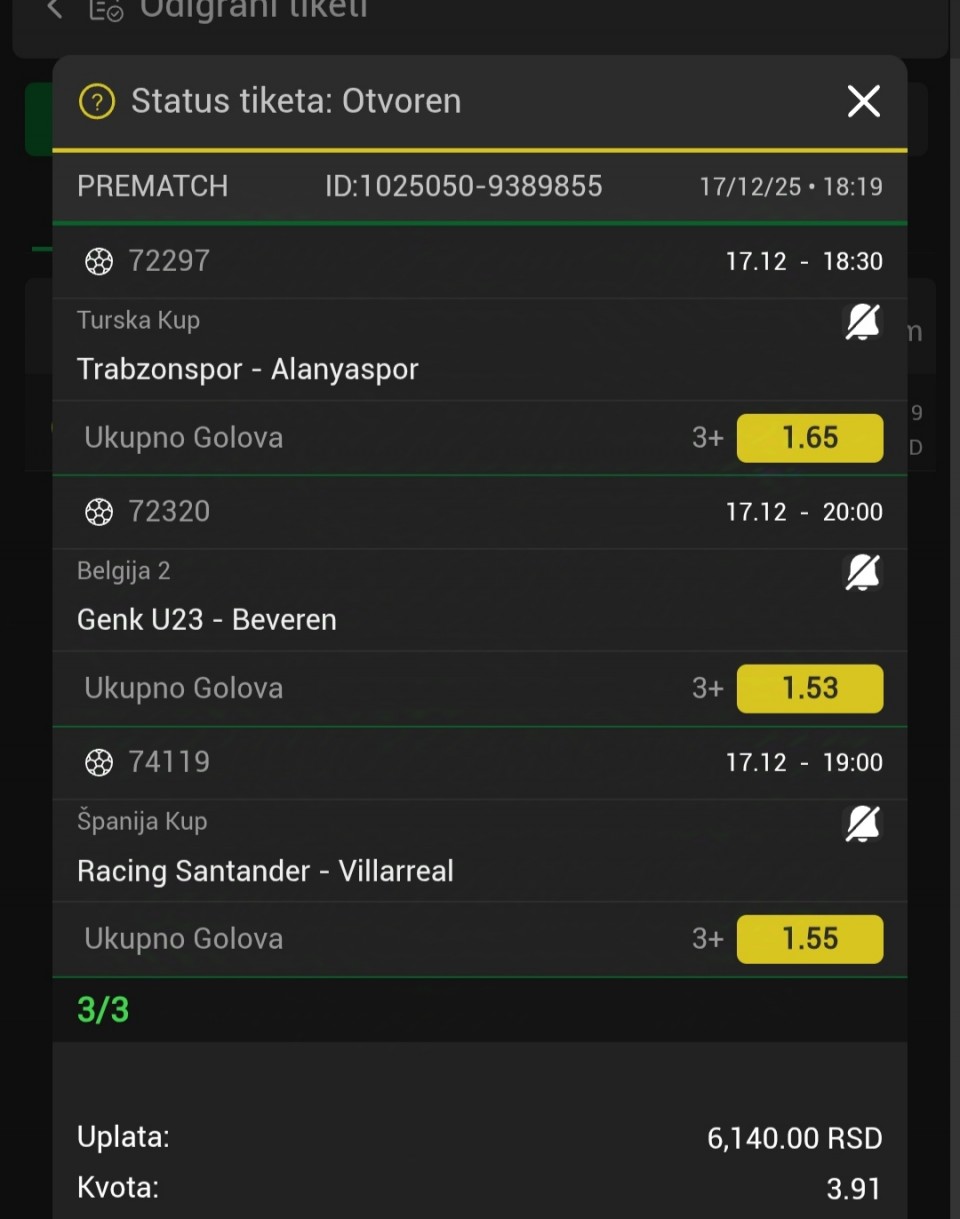960x1219 pixels.
Task: Open Trabzonspor - Alanyaspor match details
Action: (x=248, y=369)
